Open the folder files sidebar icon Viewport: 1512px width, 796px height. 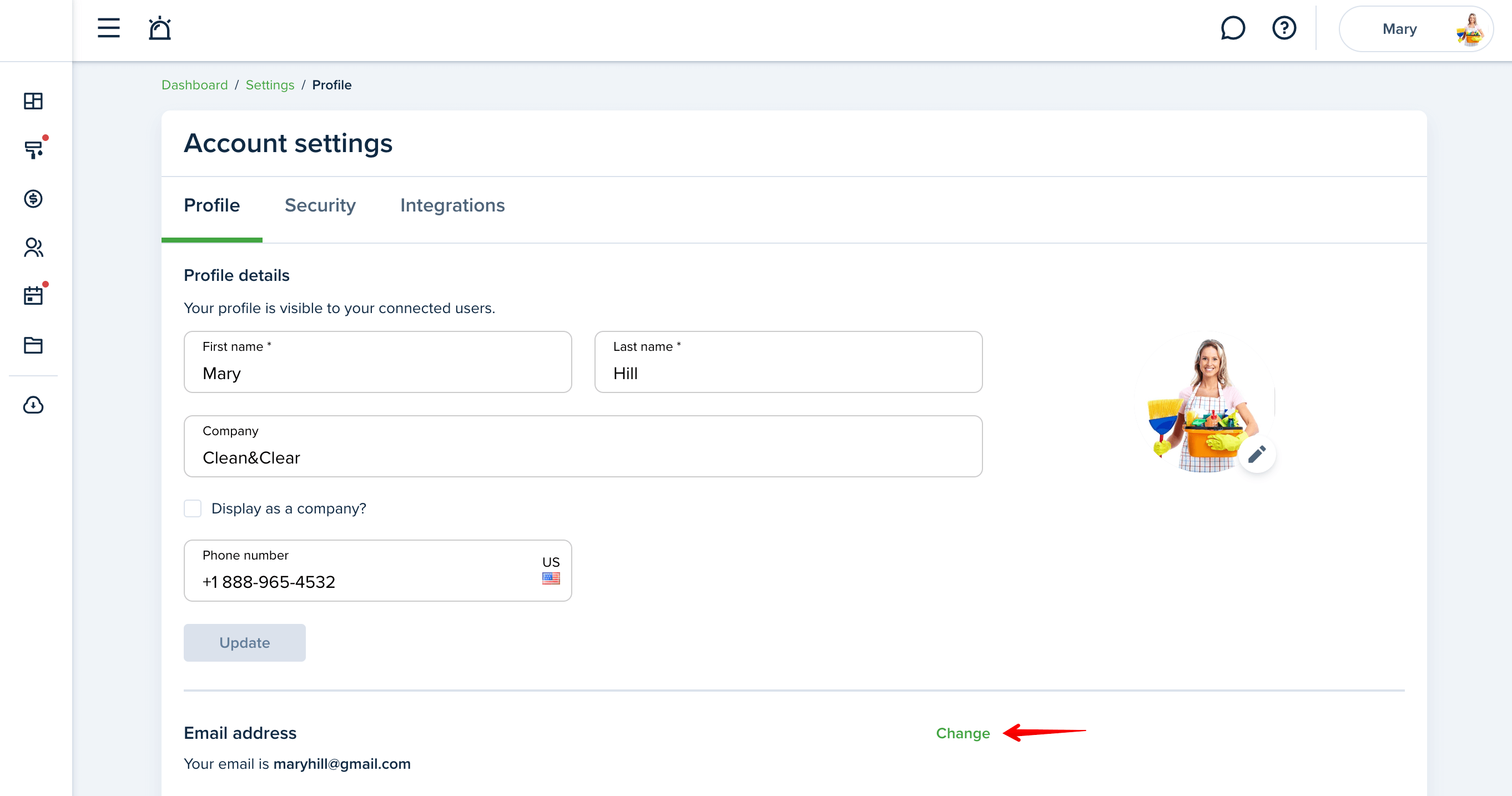[x=33, y=345]
